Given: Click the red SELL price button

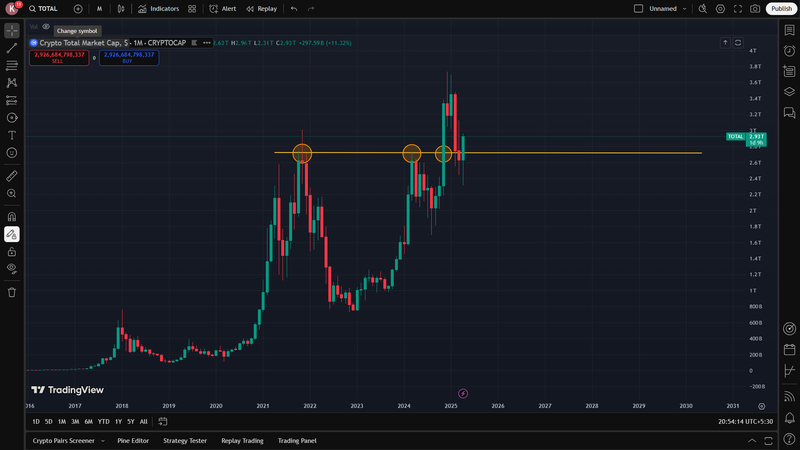Looking at the screenshot, I should point(59,58).
